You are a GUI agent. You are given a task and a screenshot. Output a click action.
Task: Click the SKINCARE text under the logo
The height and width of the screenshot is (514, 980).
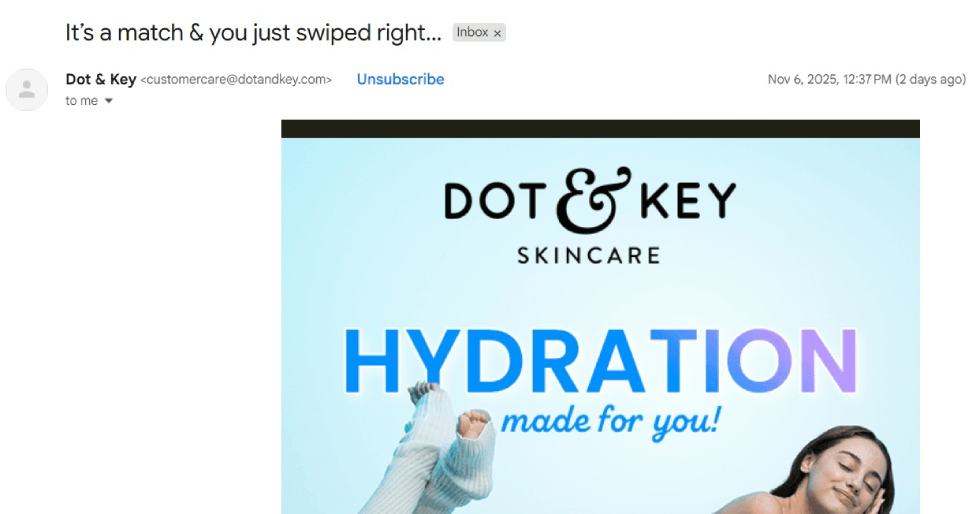click(589, 255)
